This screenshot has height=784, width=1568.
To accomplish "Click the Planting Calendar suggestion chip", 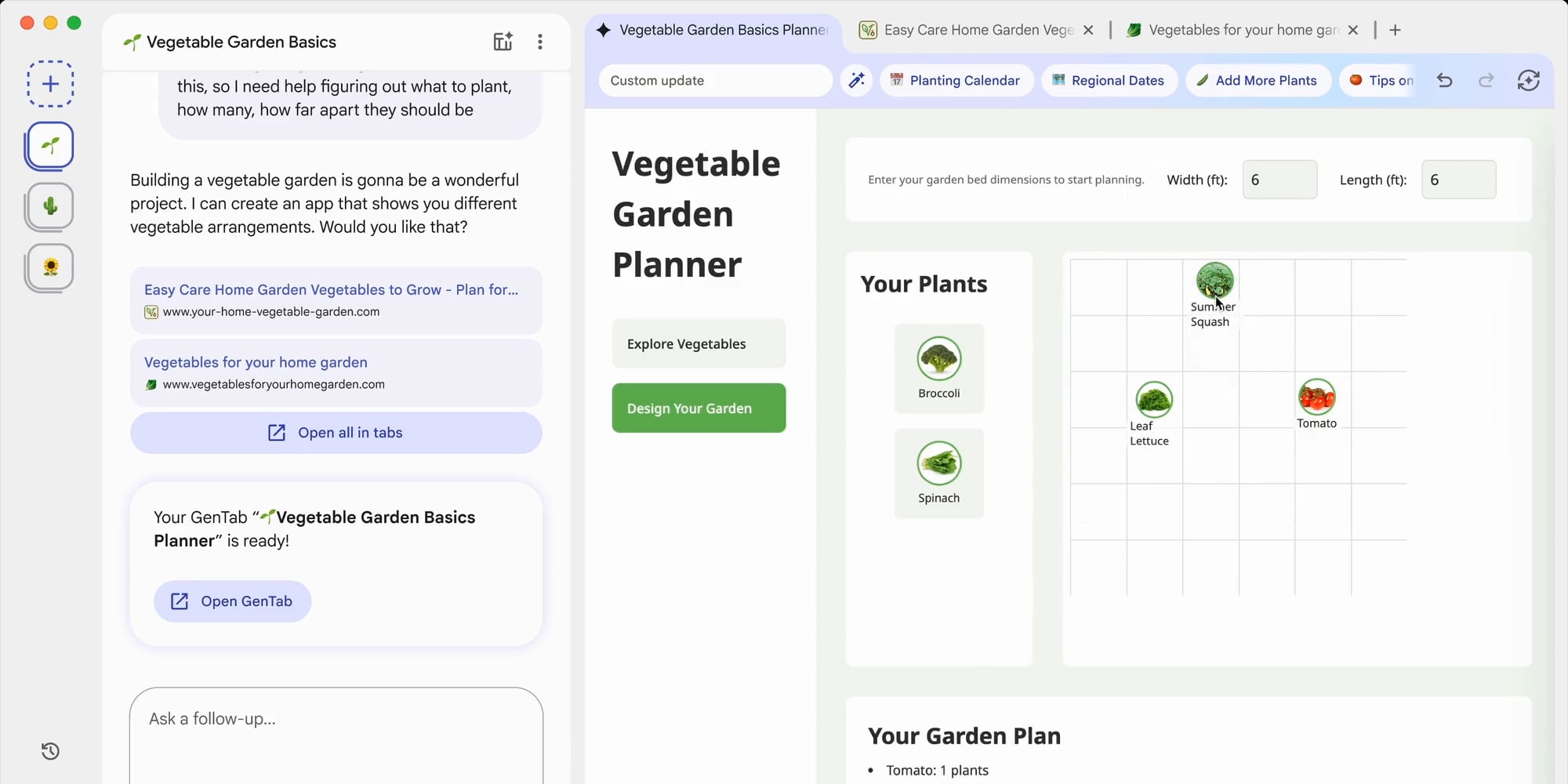I will click(x=956, y=81).
